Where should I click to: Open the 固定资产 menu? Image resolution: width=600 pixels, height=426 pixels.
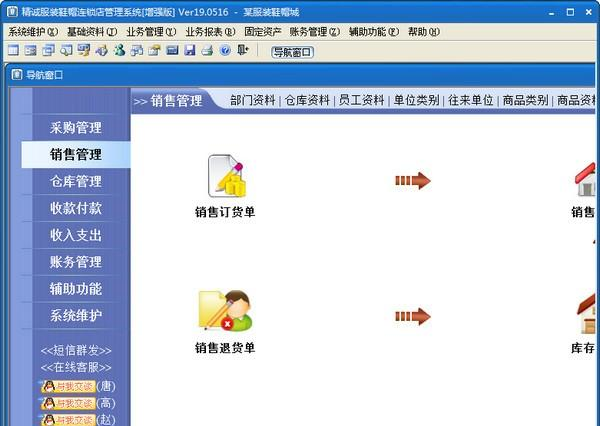[262, 32]
